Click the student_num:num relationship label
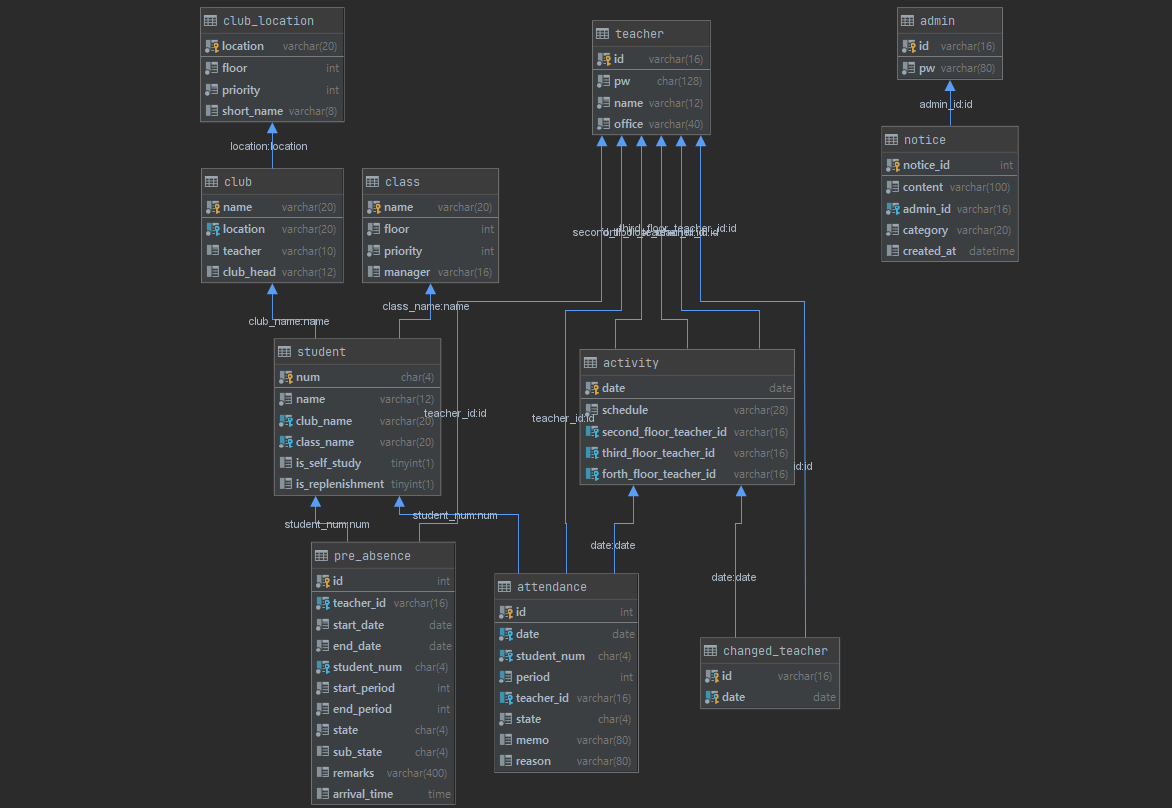The height and width of the screenshot is (808, 1172). 456,515
